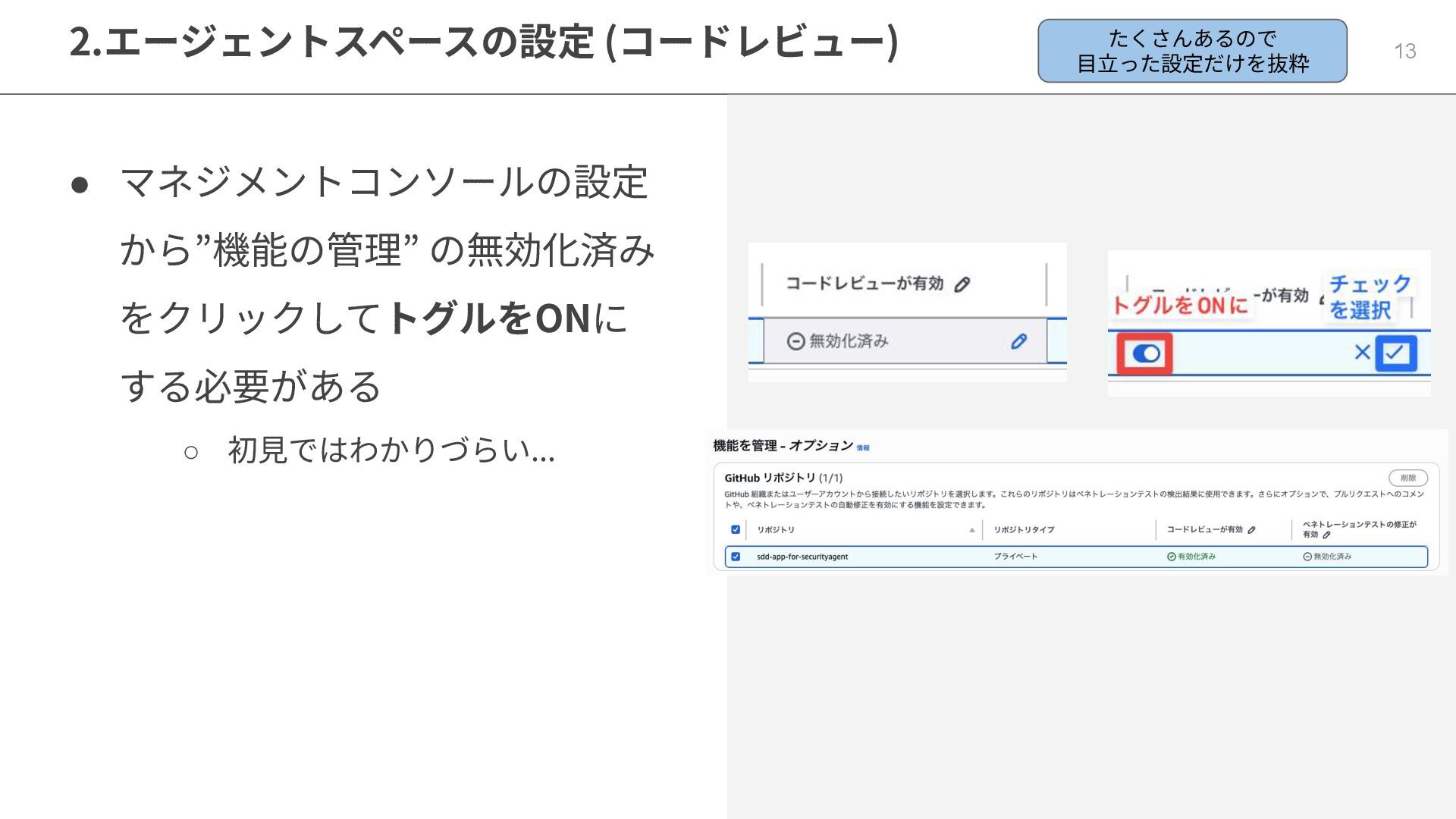
Task: Click the blue たくさんあるので note box
Action: pos(1192,51)
